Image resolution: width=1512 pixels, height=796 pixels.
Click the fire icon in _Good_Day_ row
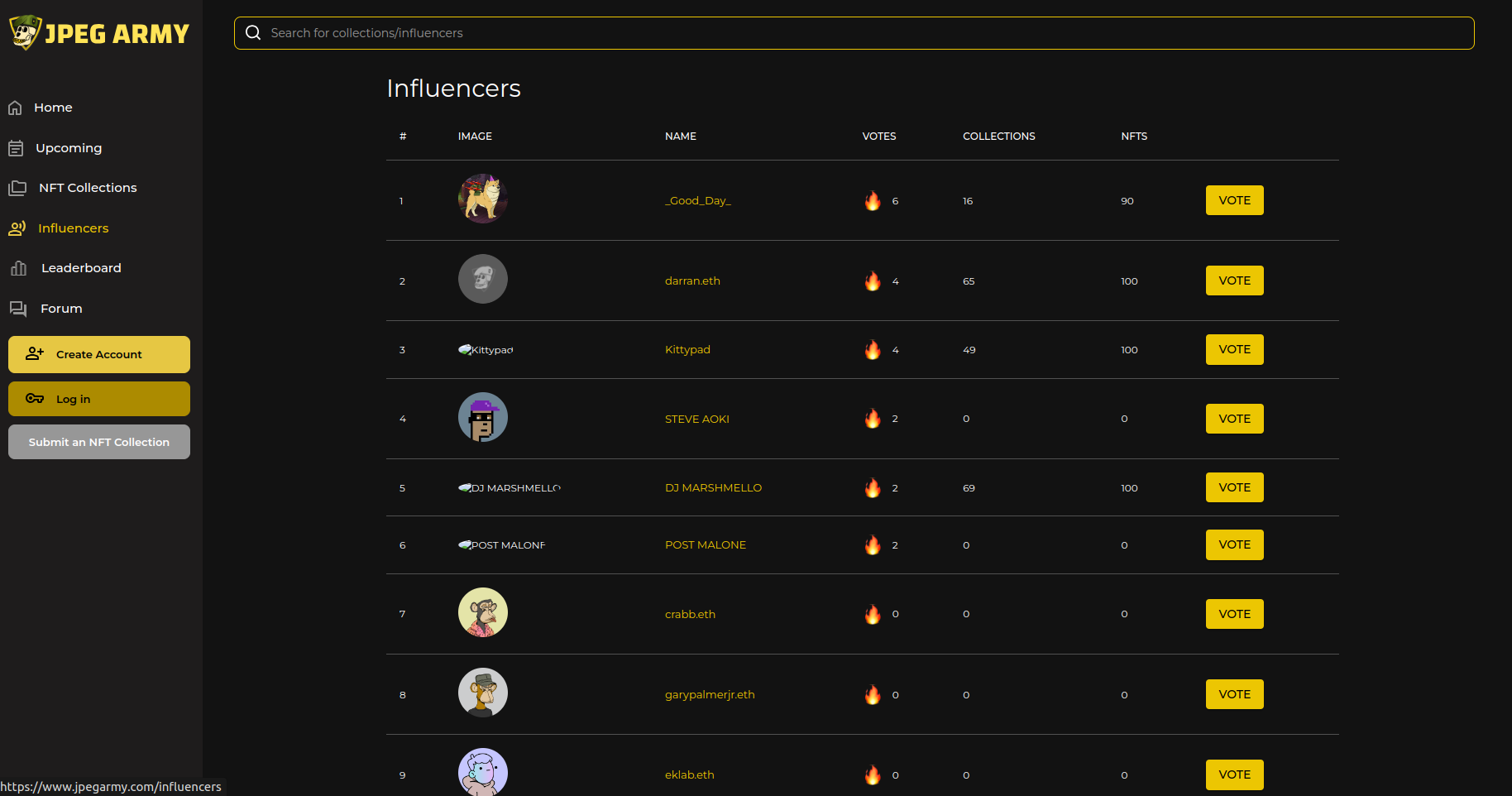[x=873, y=200]
